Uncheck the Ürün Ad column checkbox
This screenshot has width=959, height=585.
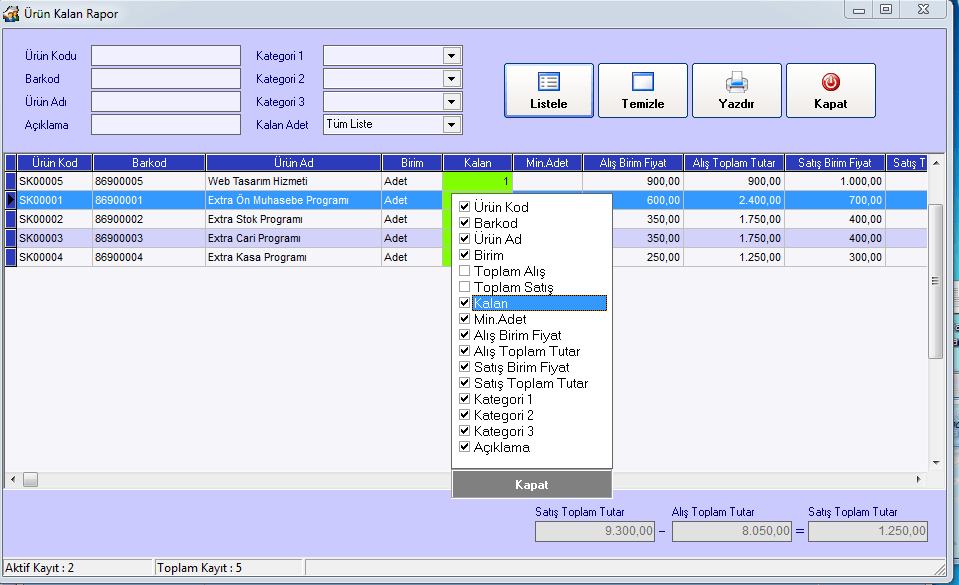pos(465,239)
